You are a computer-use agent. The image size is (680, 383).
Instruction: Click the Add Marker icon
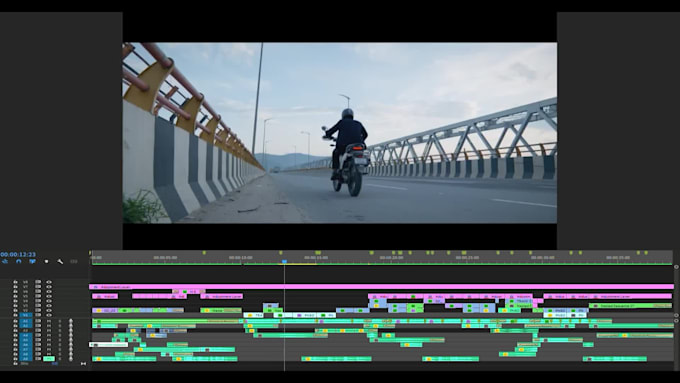pyautogui.click(x=46, y=262)
